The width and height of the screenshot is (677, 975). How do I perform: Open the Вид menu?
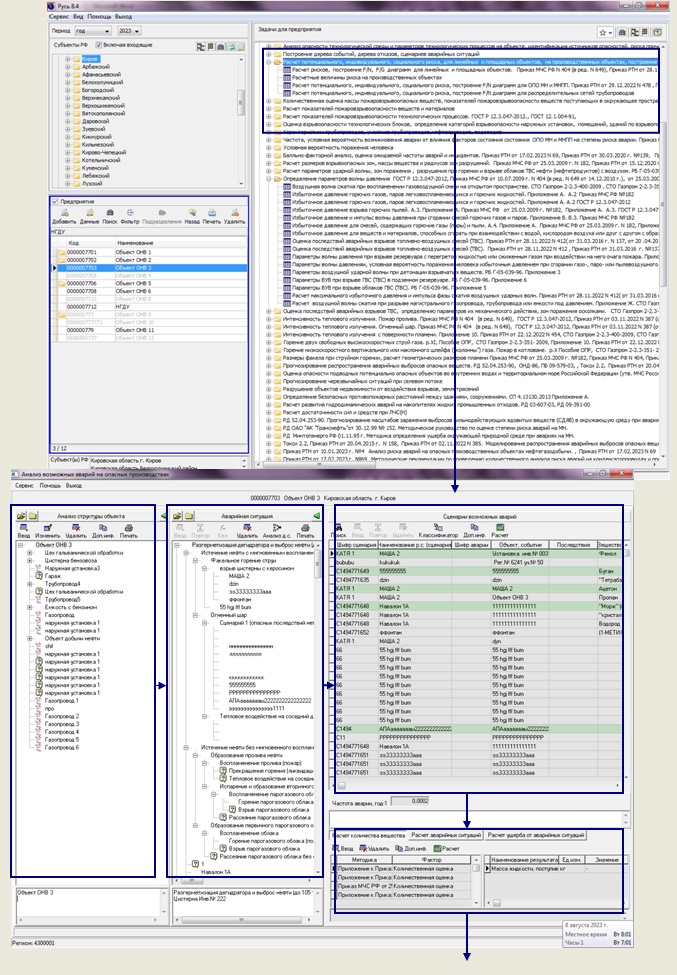tap(79, 17)
